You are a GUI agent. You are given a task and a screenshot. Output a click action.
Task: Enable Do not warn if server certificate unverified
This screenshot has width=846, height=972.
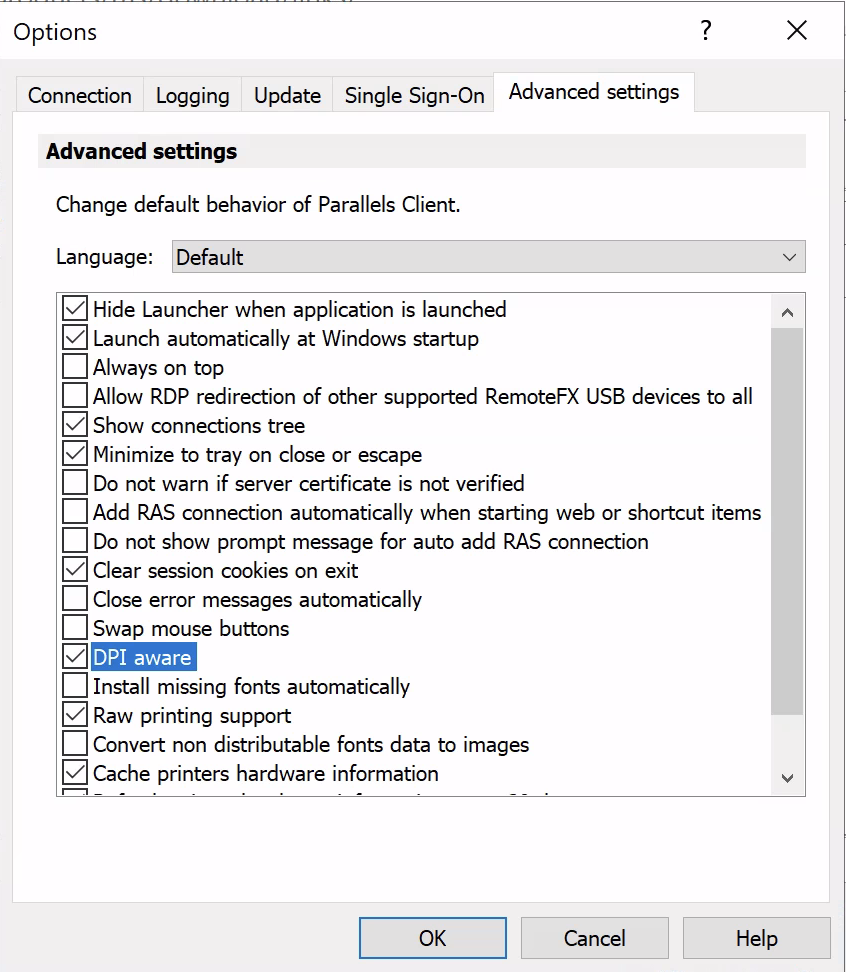point(75,483)
